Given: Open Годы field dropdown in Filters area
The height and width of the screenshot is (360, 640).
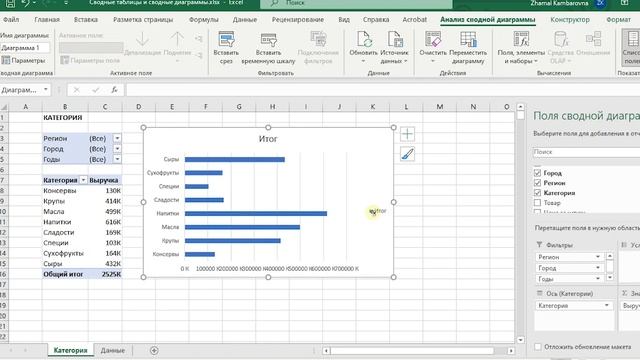Looking at the screenshot, I should pyautogui.click(x=598, y=278).
